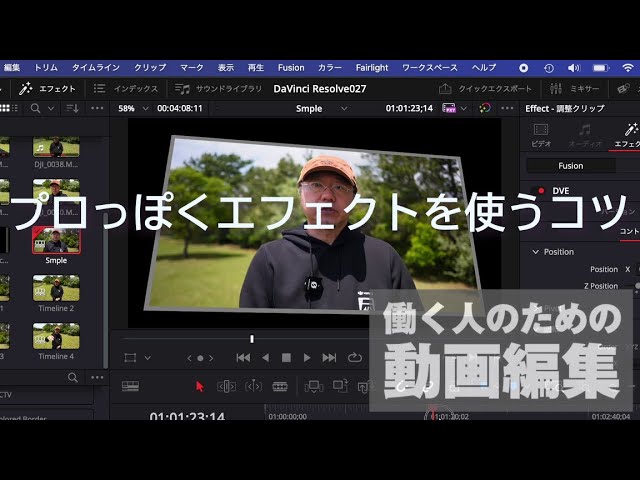Switch to the ビデオ inspector tab
This screenshot has width=640, height=480.
click(x=541, y=135)
